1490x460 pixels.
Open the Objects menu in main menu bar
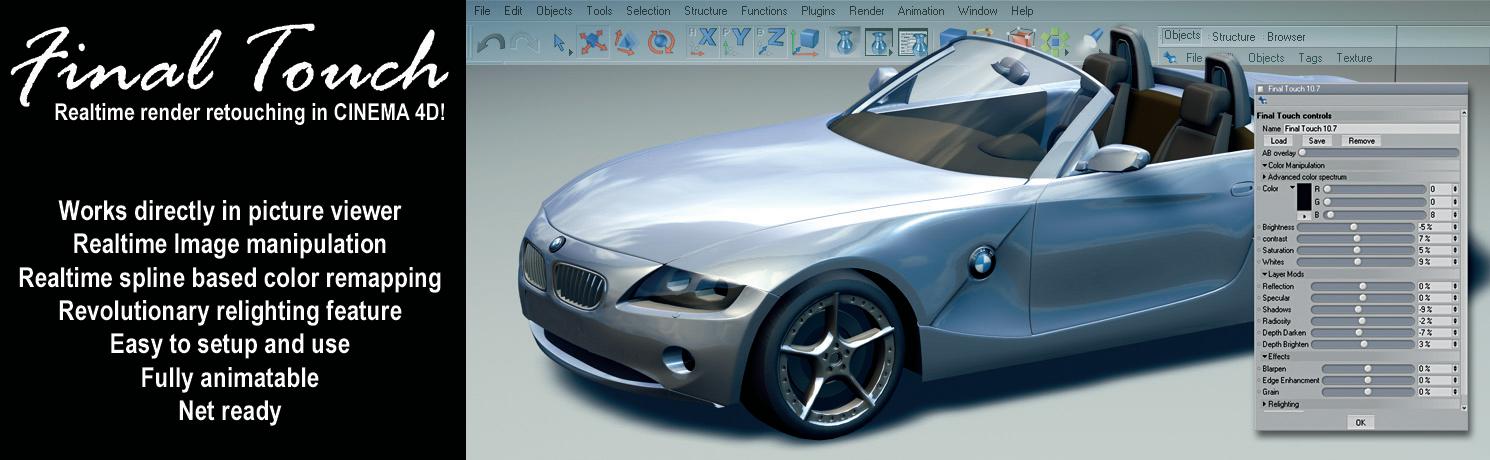coord(554,11)
